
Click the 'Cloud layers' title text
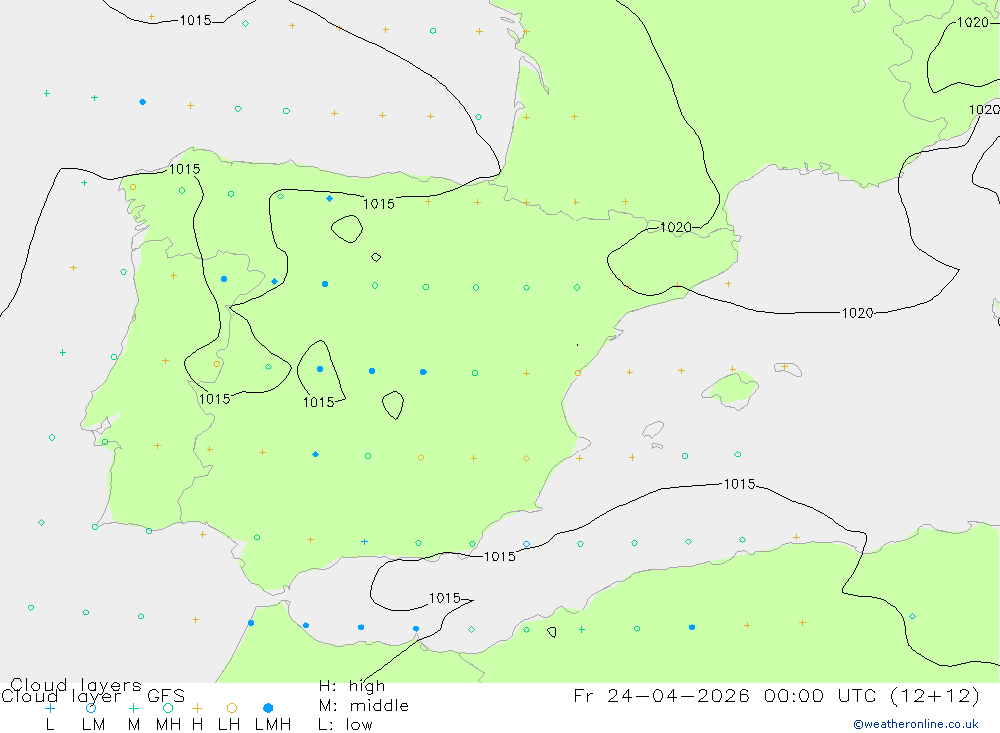coord(76,685)
